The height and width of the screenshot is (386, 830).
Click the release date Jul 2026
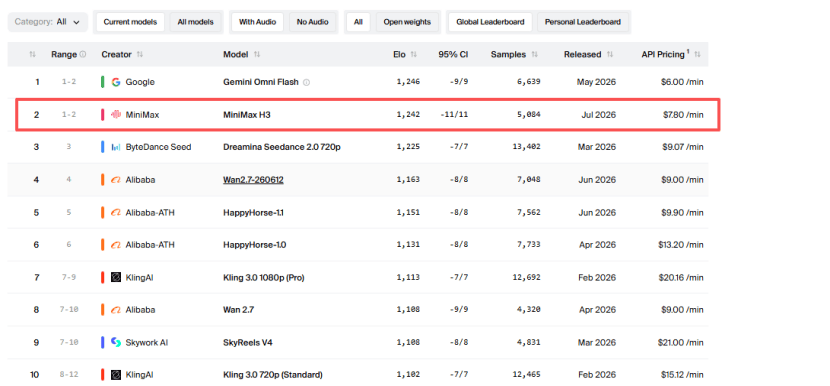click(x=598, y=114)
